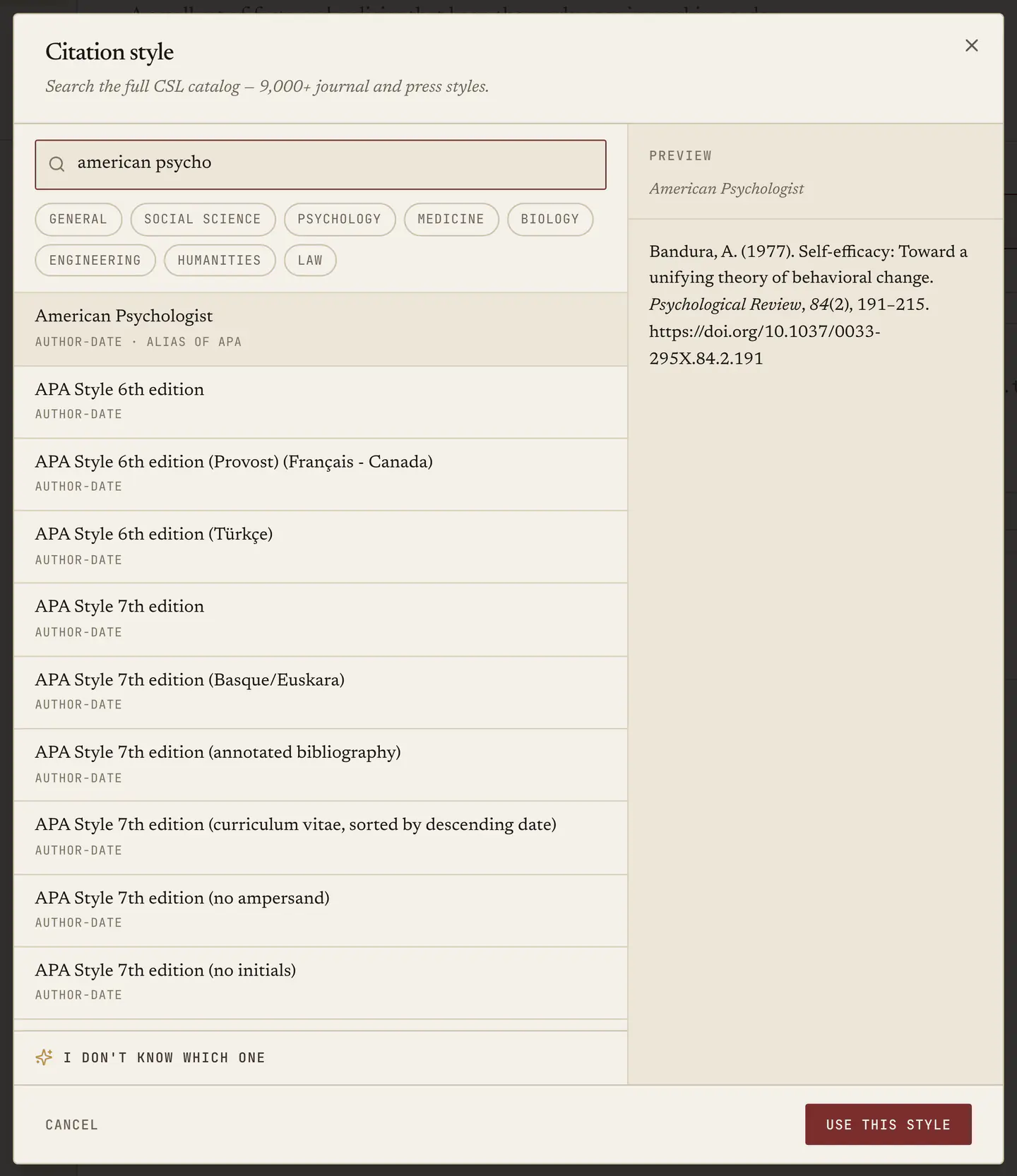1017x1176 pixels.
Task: Click the PREVIEW panel heading
Action: tap(680, 155)
